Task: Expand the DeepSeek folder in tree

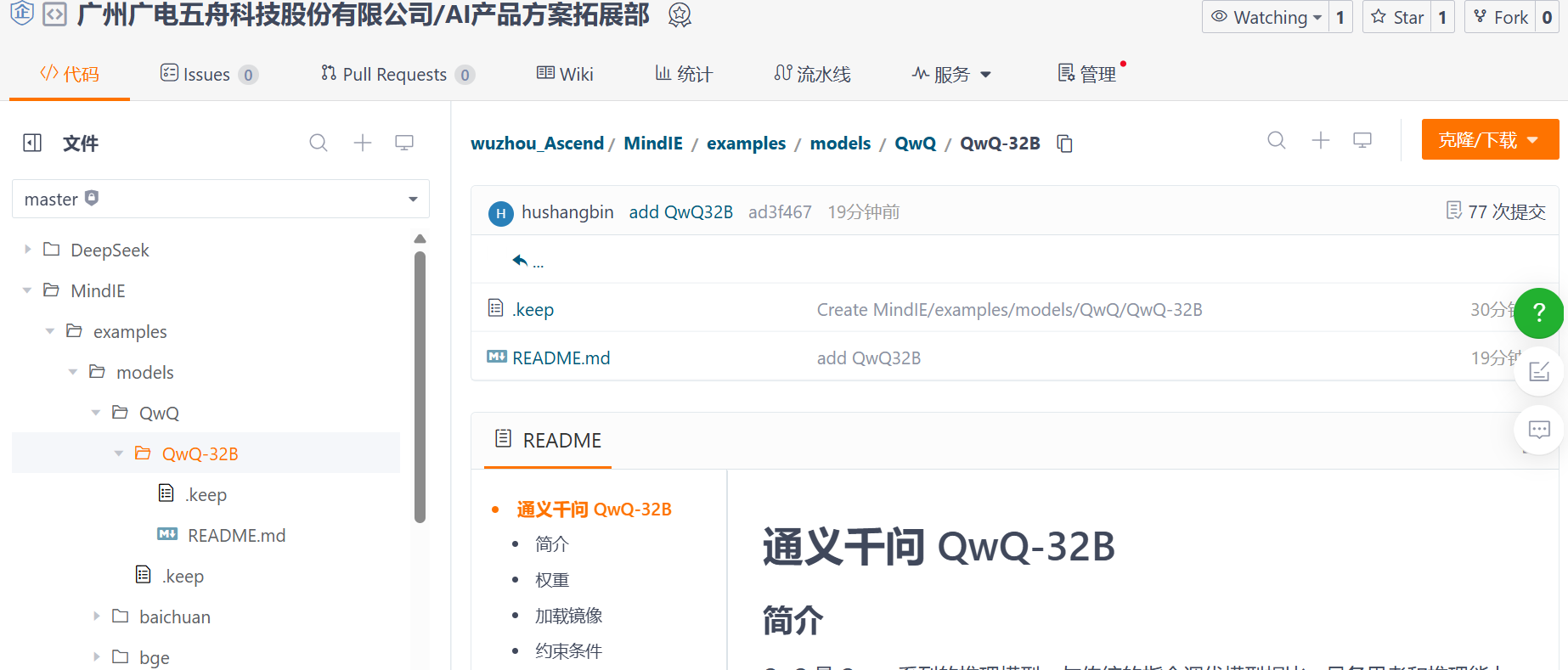Action: click(28, 250)
